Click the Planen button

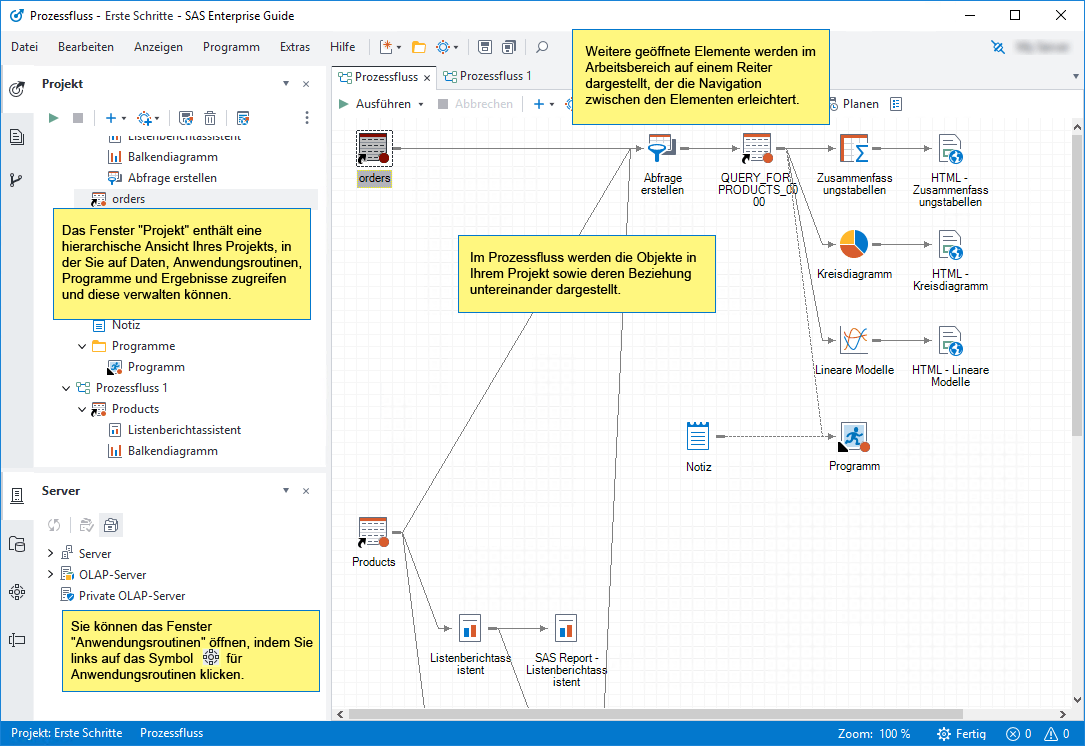(x=854, y=104)
